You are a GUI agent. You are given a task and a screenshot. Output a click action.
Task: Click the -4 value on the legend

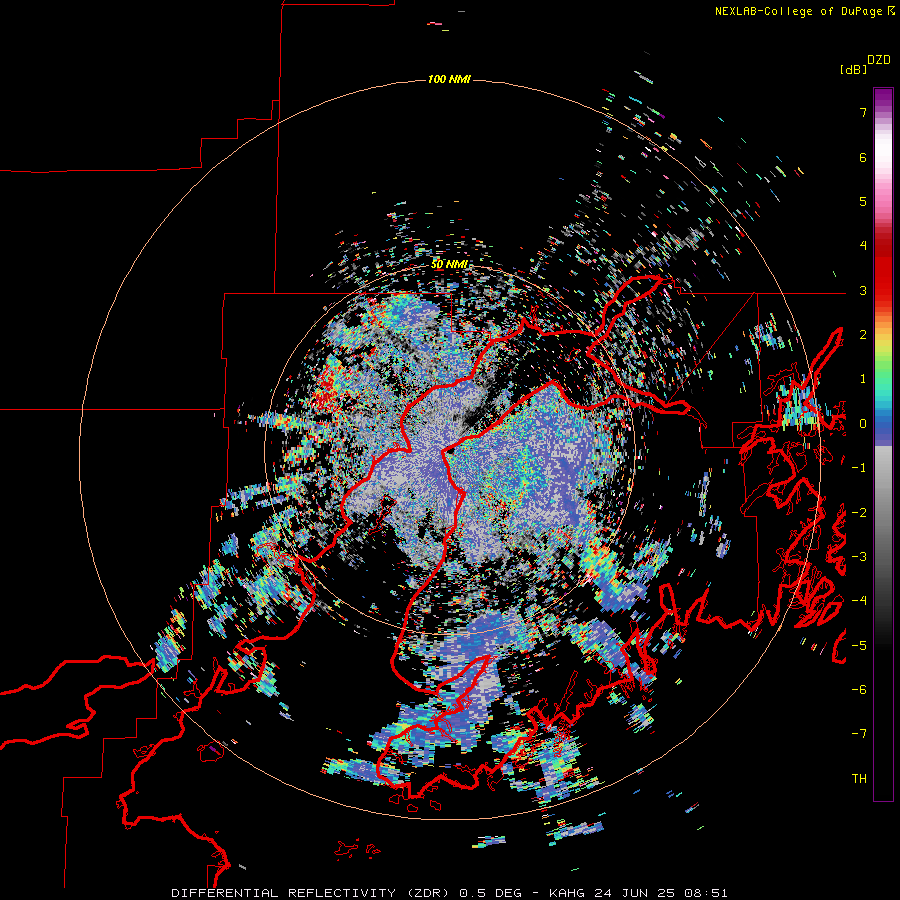click(859, 601)
